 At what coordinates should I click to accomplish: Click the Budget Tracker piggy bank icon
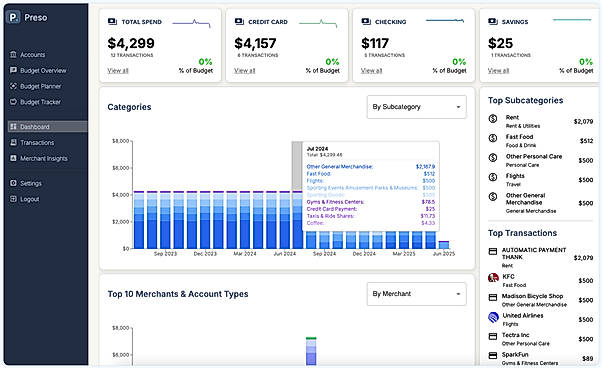(x=13, y=102)
